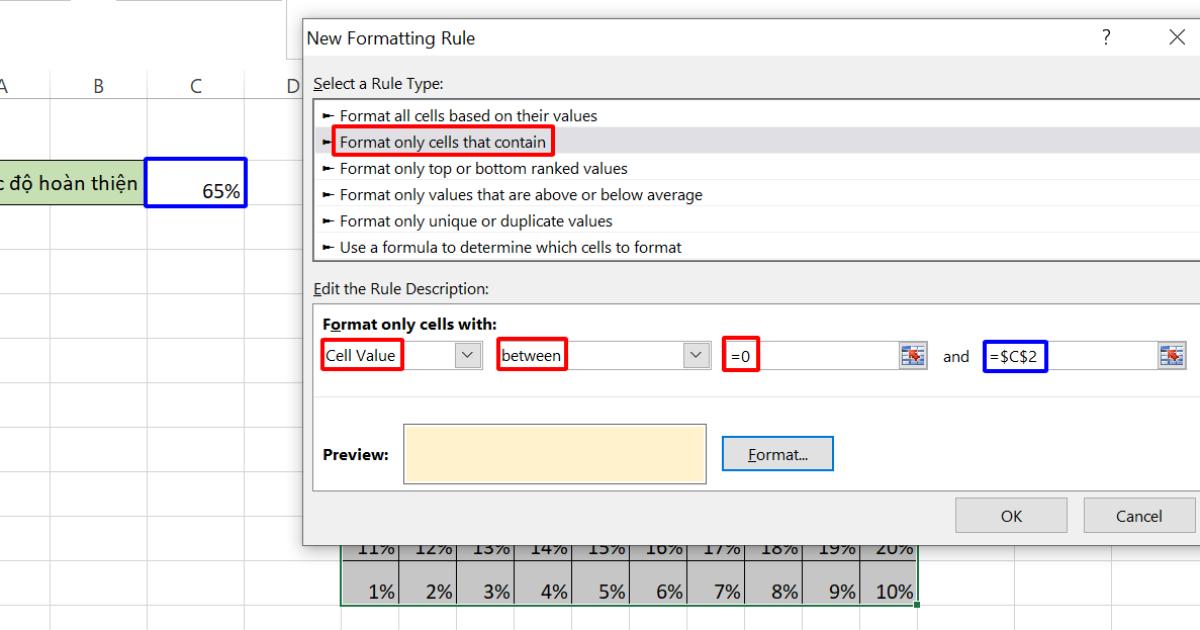Click column header C
1200x630 pixels.
[x=196, y=86]
